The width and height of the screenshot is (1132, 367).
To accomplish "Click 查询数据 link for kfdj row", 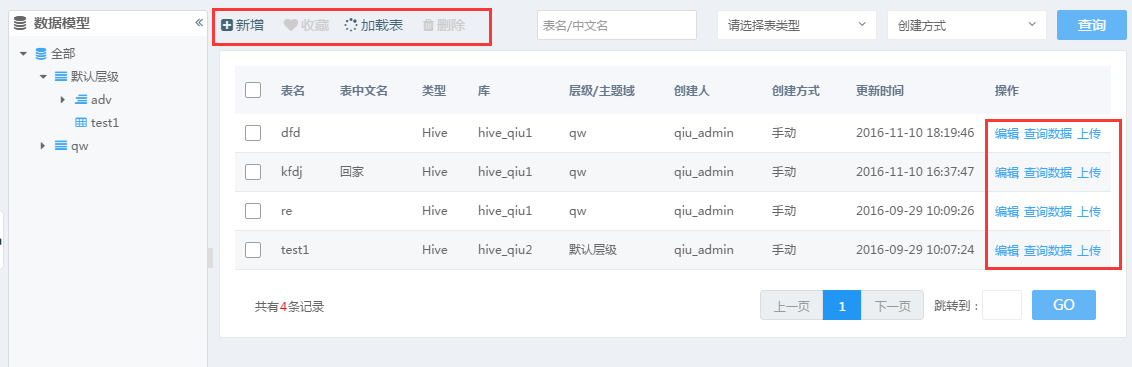I will 1048,172.
